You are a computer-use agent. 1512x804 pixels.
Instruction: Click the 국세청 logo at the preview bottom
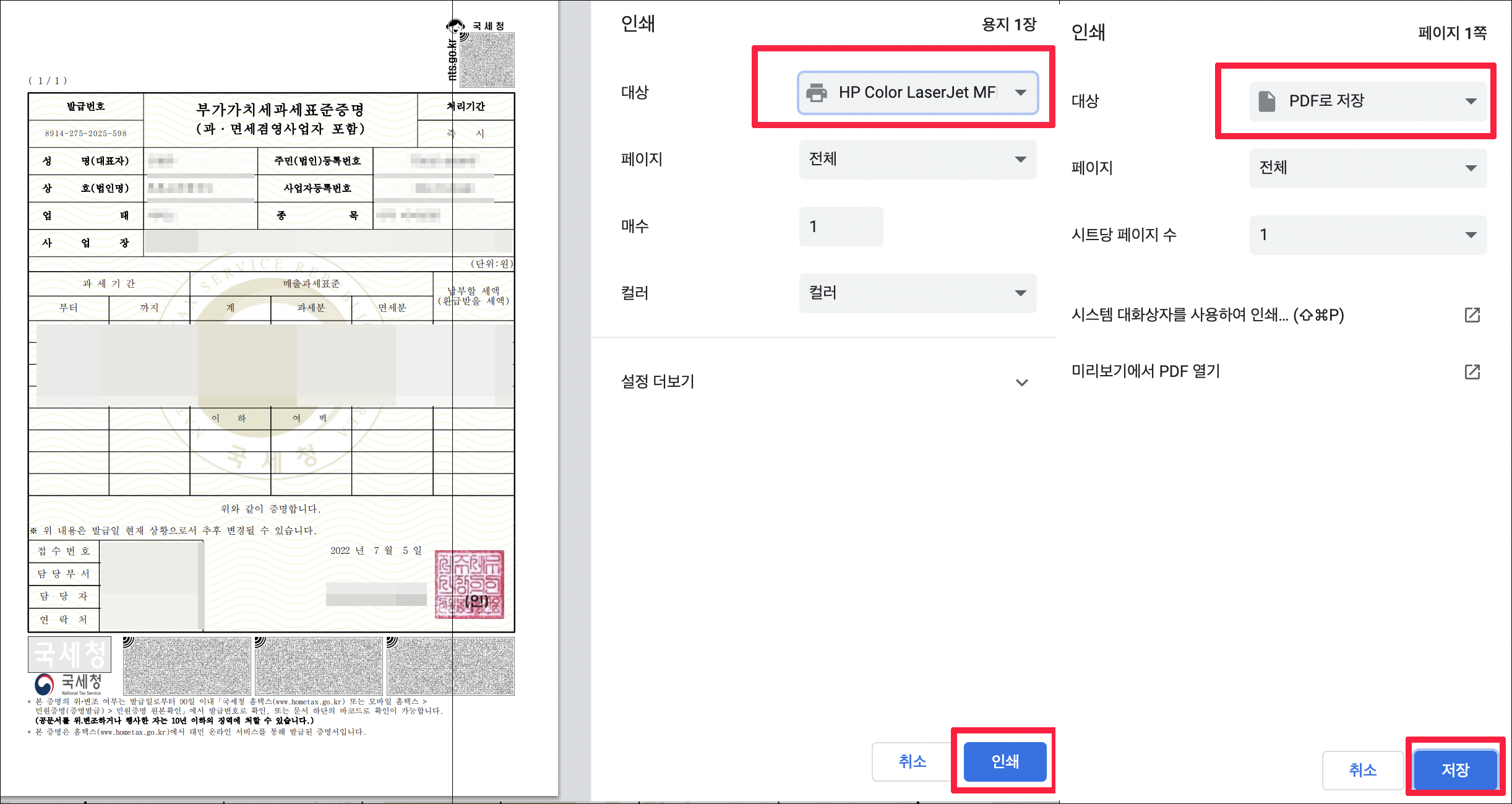(69, 684)
